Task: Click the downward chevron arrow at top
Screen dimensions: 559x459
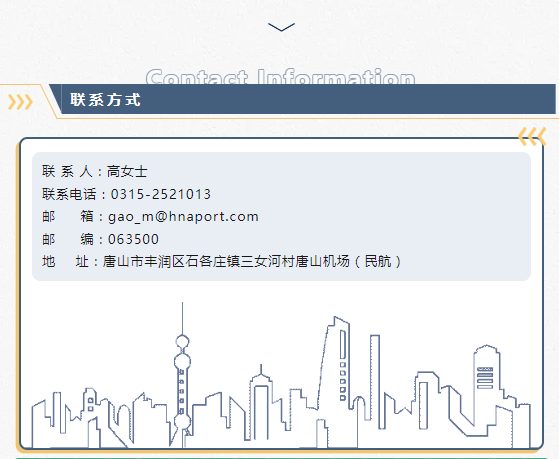Action: click(x=281, y=27)
